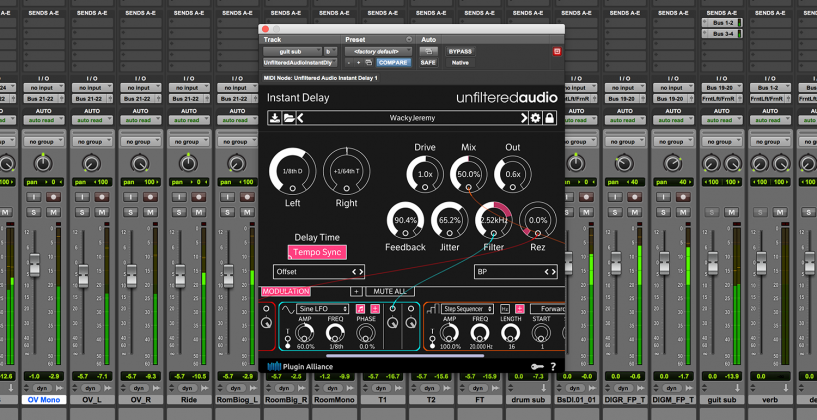Click modulation panel horizontal scrollbar
817x420 pixels.
click(x=405, y=356)
